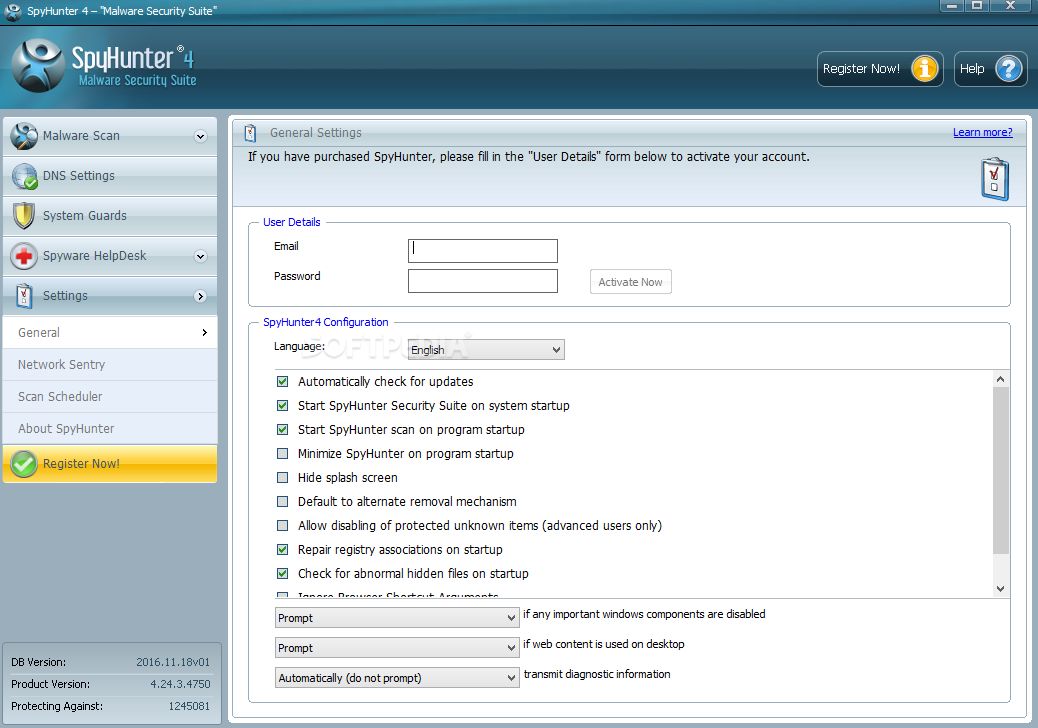The width and height of the screenshot is (1038, 728).
Task: Select Scan Scheduler settings page
Action: [x=110, y=396]
